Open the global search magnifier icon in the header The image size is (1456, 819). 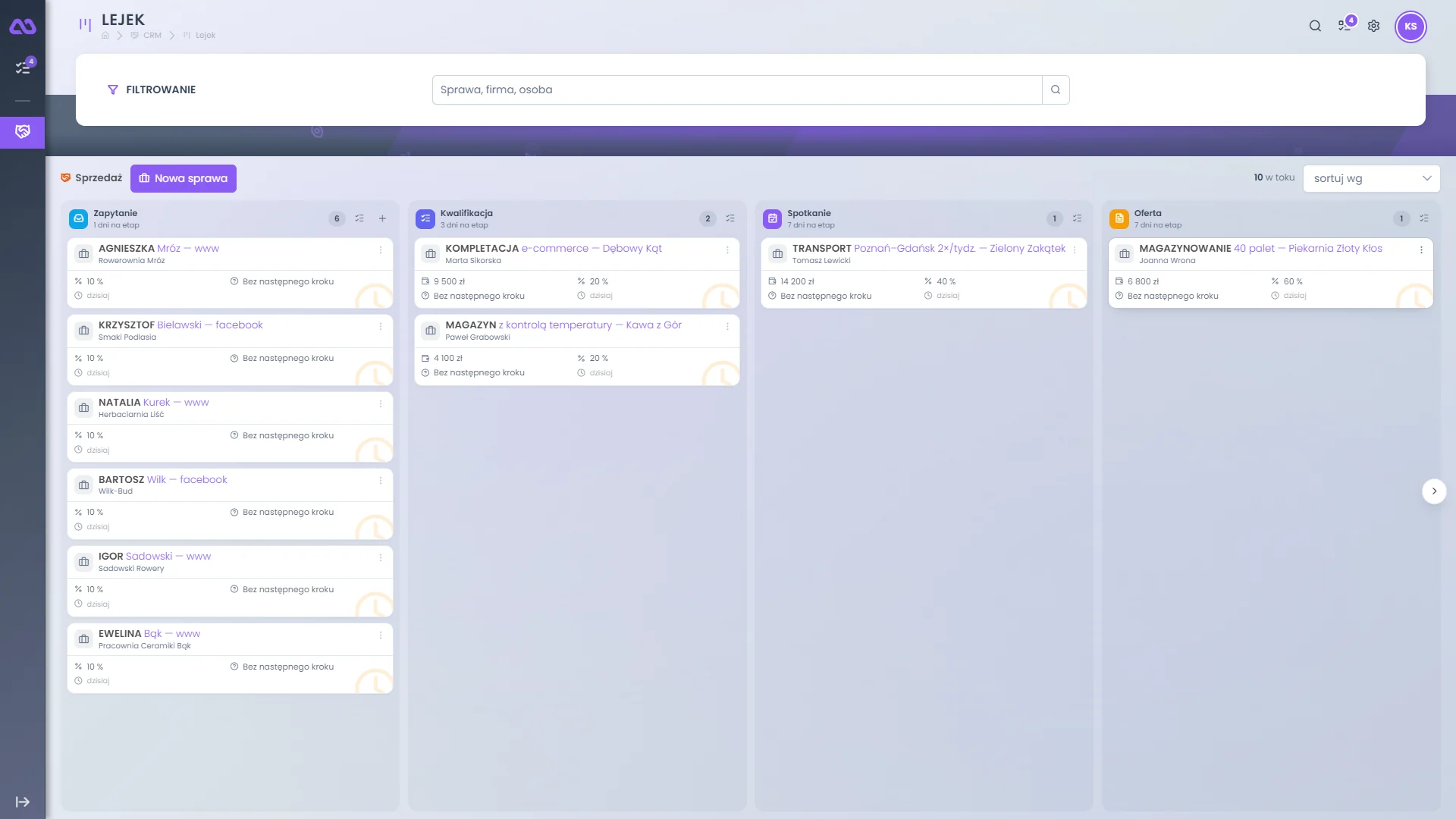pyautogui.click(x=1315, y=26)
